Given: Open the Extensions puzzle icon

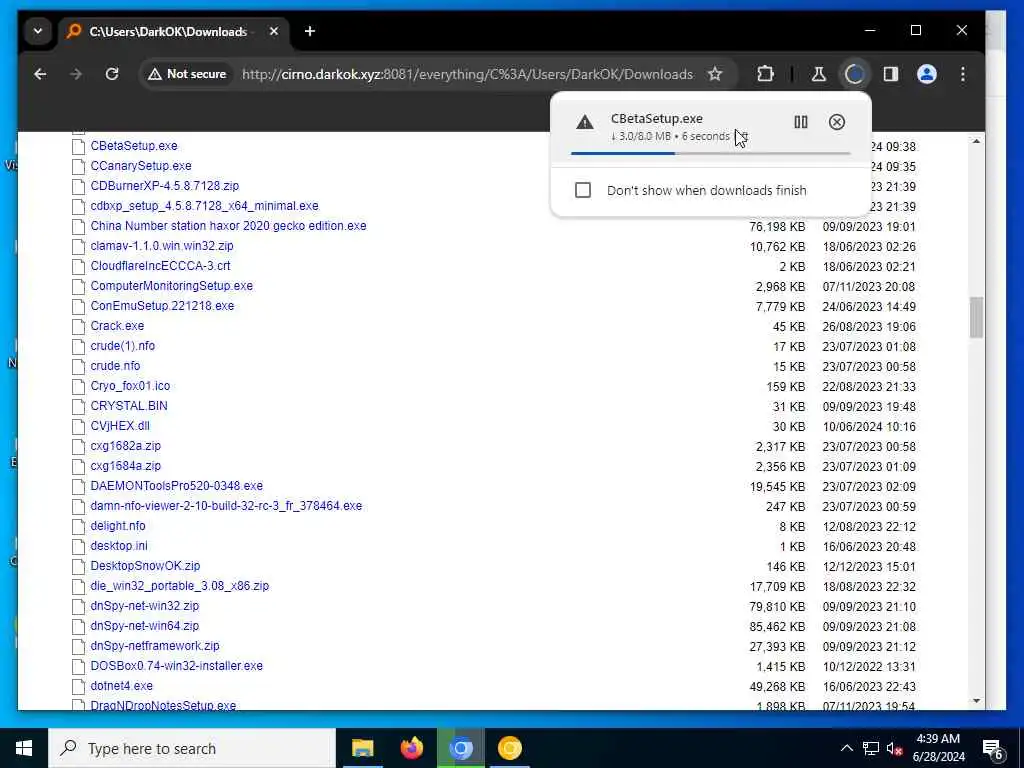Looking at the screenshot, I should (x=765, y=74).
